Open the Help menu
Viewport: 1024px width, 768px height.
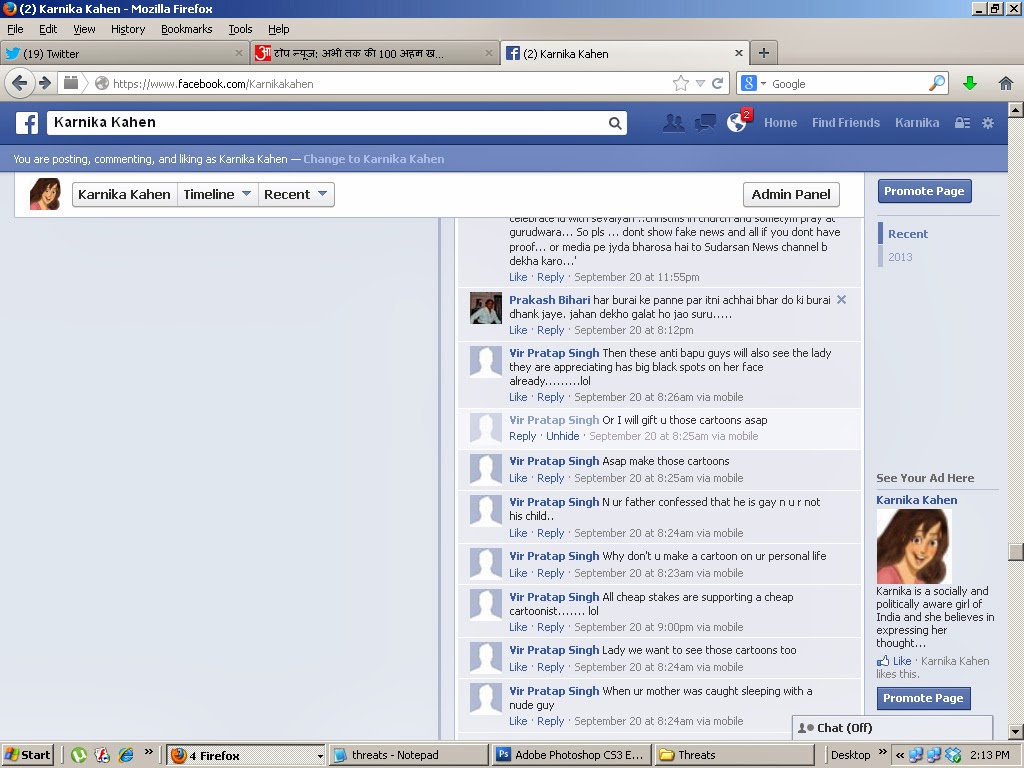(278, 29)
